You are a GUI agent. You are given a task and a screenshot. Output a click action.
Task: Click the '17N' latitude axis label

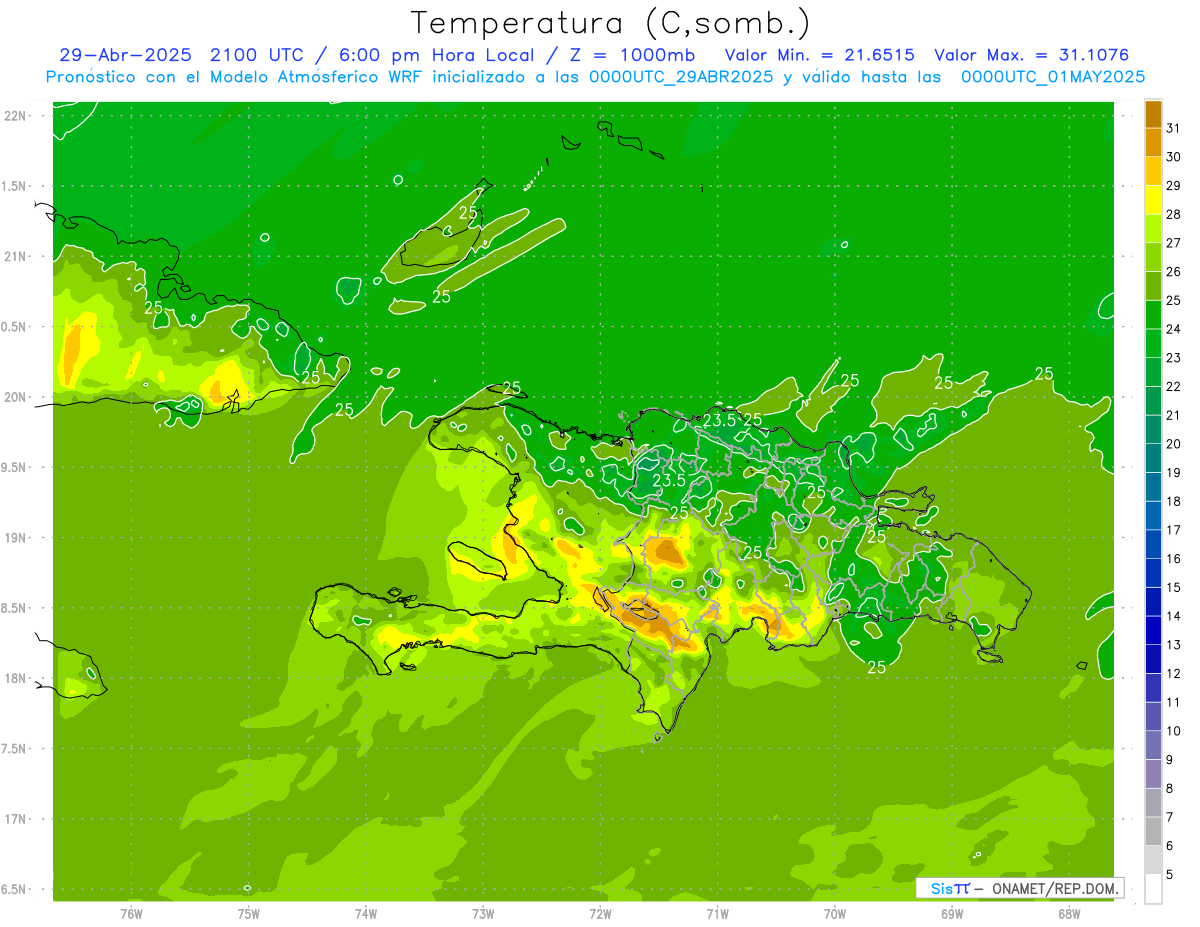[x=16, y=819]
